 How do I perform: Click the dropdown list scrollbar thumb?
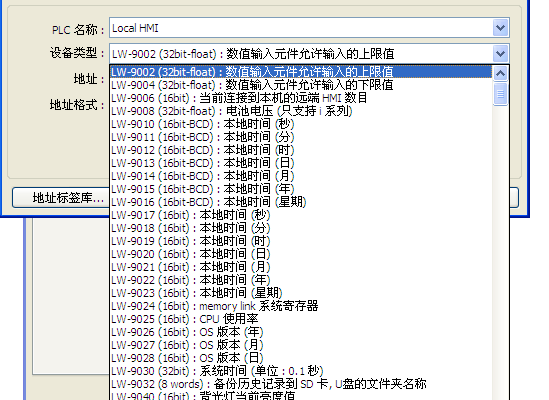tap(500, 94)
